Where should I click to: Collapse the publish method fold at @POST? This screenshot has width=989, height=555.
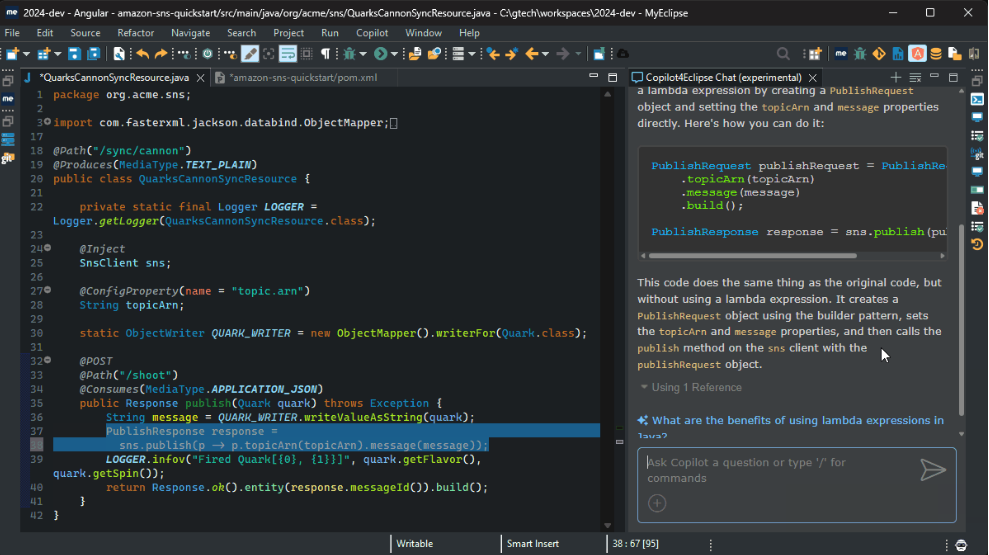point(47,360)
